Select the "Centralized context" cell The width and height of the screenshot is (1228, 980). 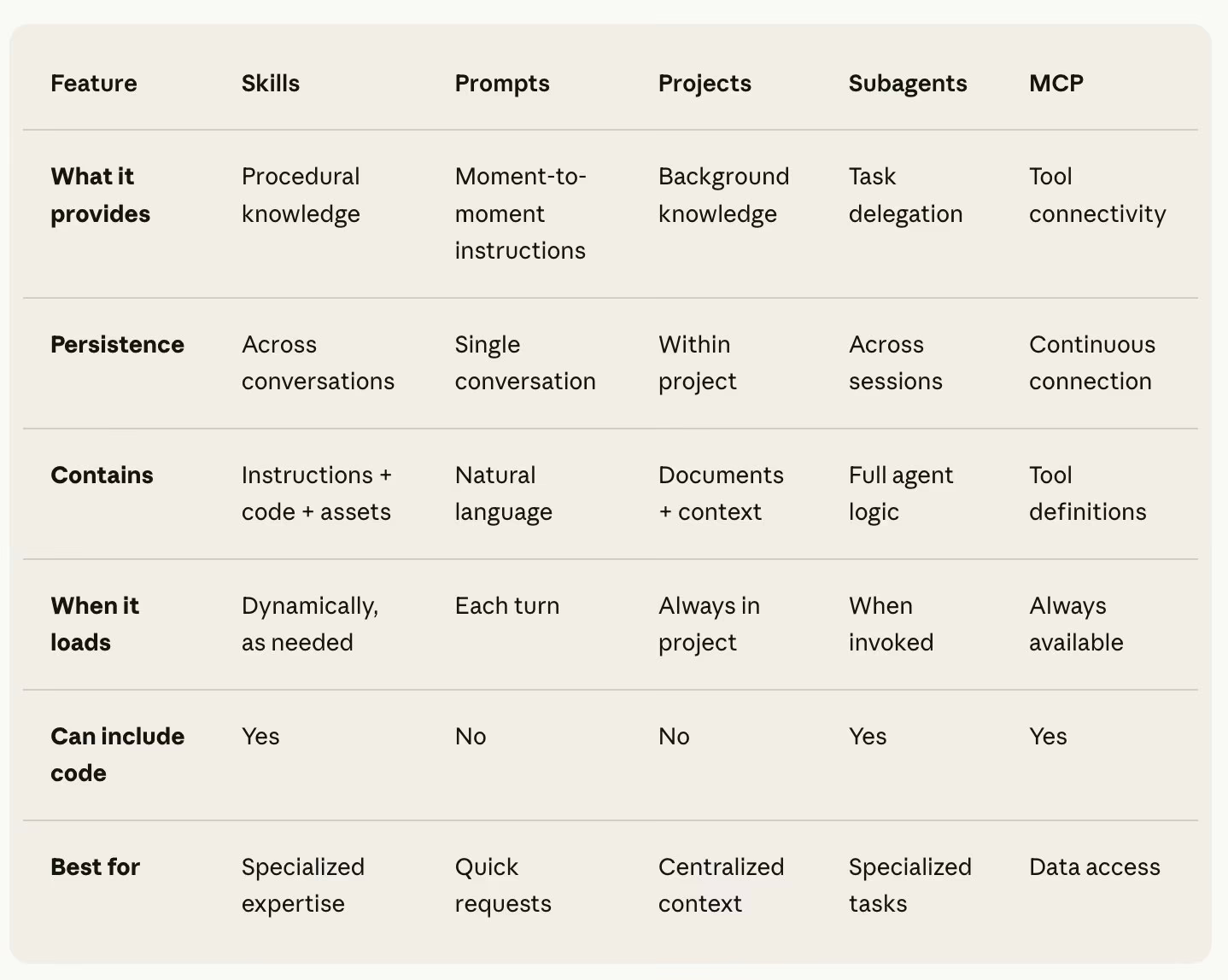pos(721,885)
